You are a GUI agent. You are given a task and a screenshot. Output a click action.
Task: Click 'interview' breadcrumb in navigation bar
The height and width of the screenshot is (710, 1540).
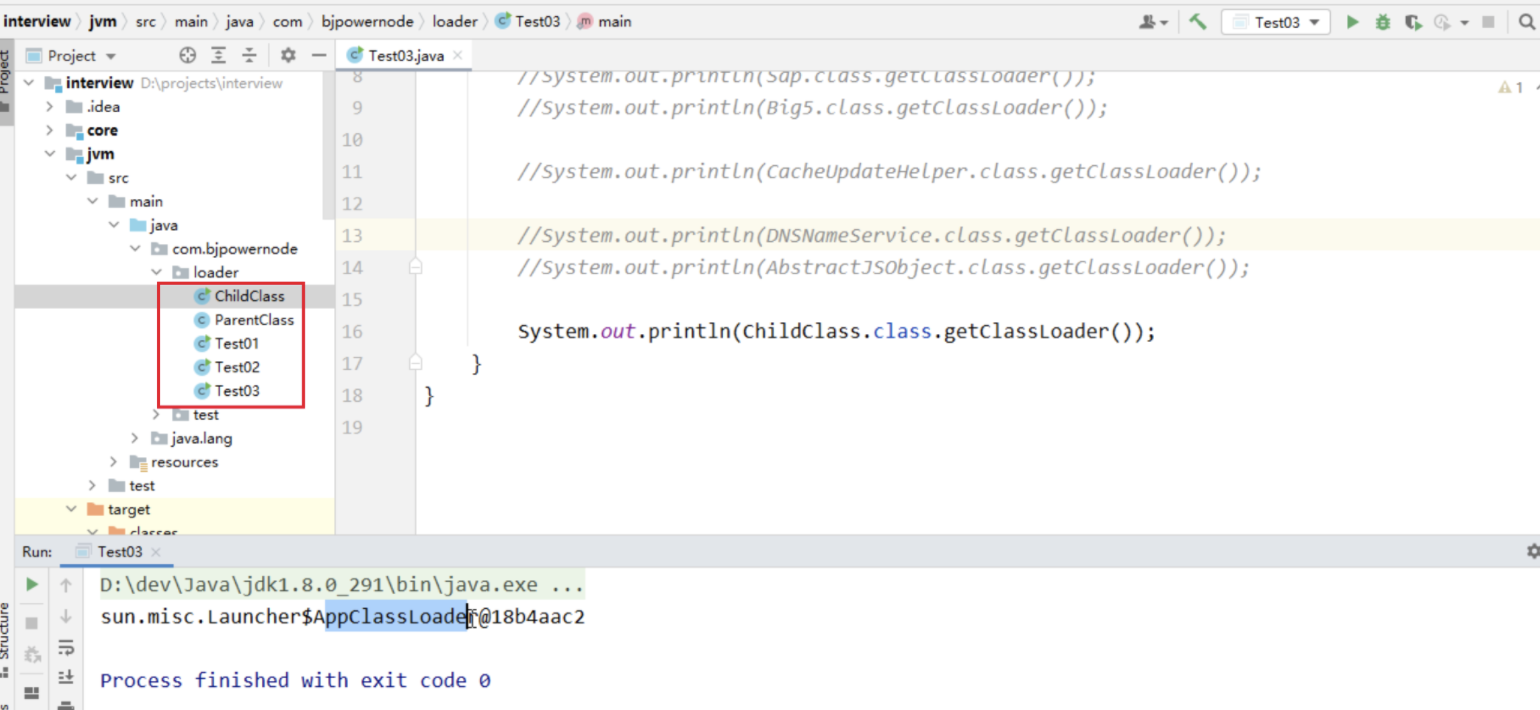[38, 21]
